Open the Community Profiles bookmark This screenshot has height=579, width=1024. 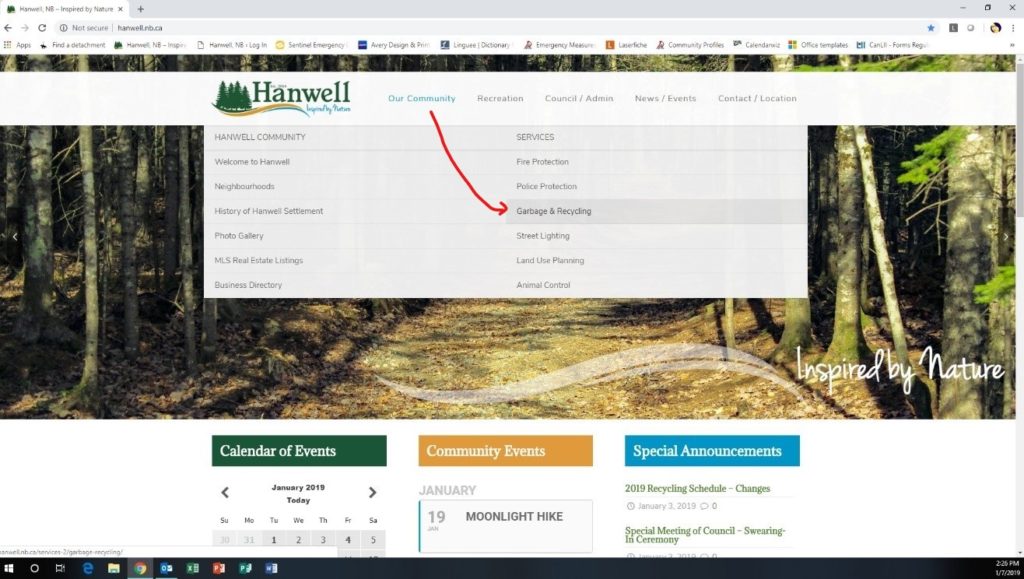[x=690, y=45]
